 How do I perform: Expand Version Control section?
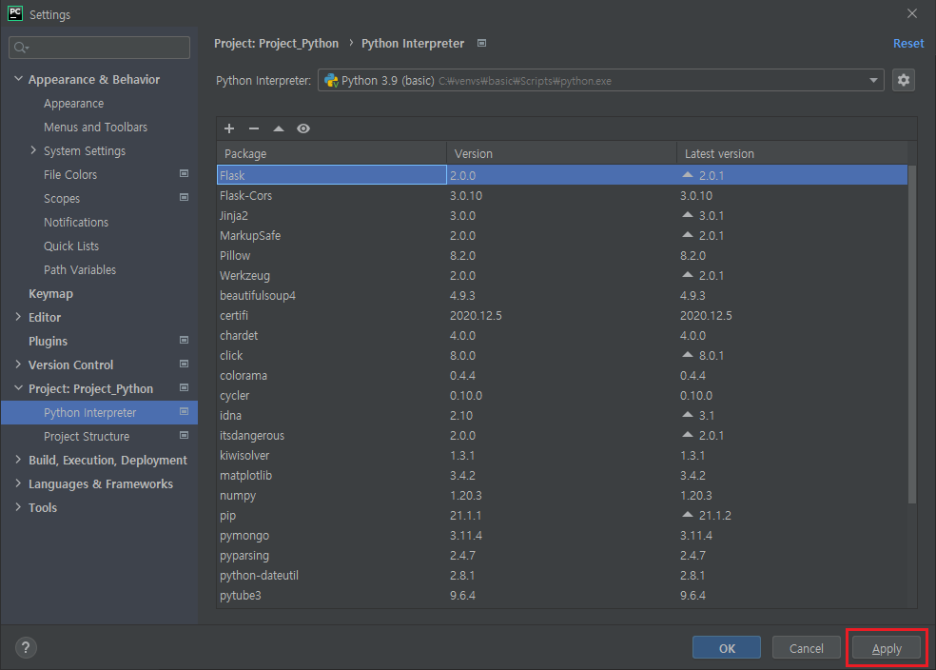coord(18,364)
